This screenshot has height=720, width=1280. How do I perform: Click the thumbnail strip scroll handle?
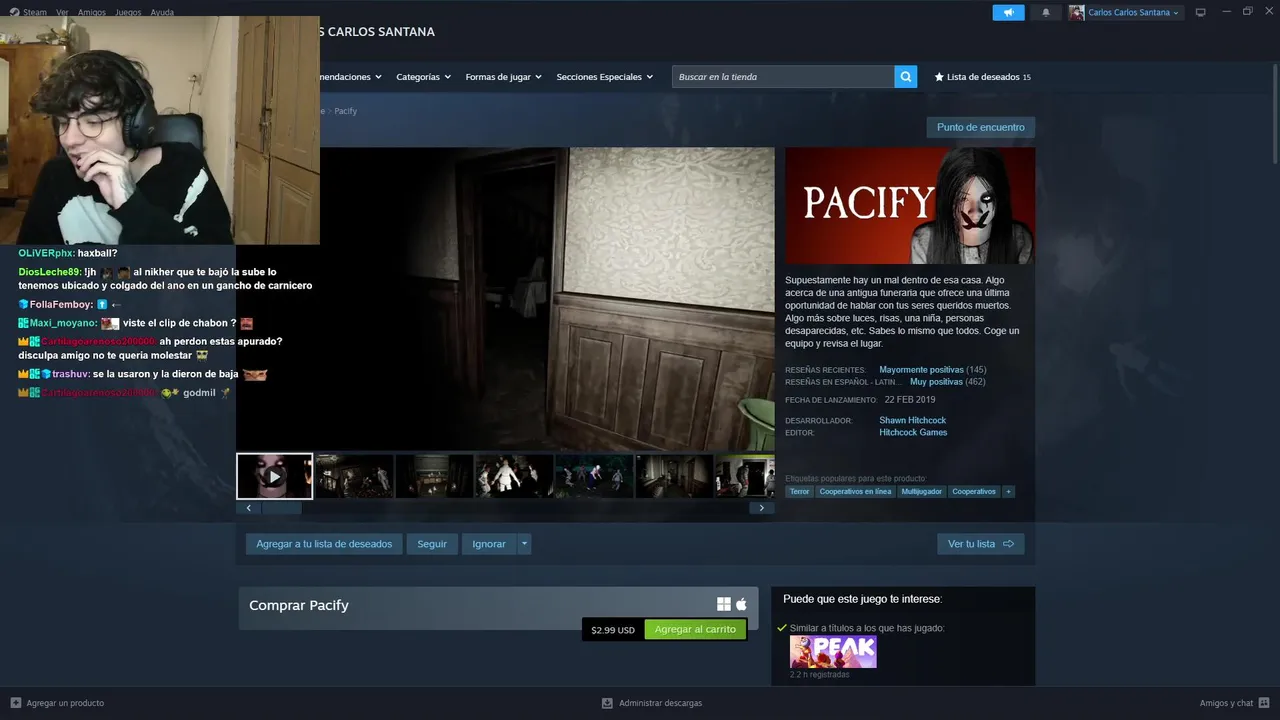point(282,508)
